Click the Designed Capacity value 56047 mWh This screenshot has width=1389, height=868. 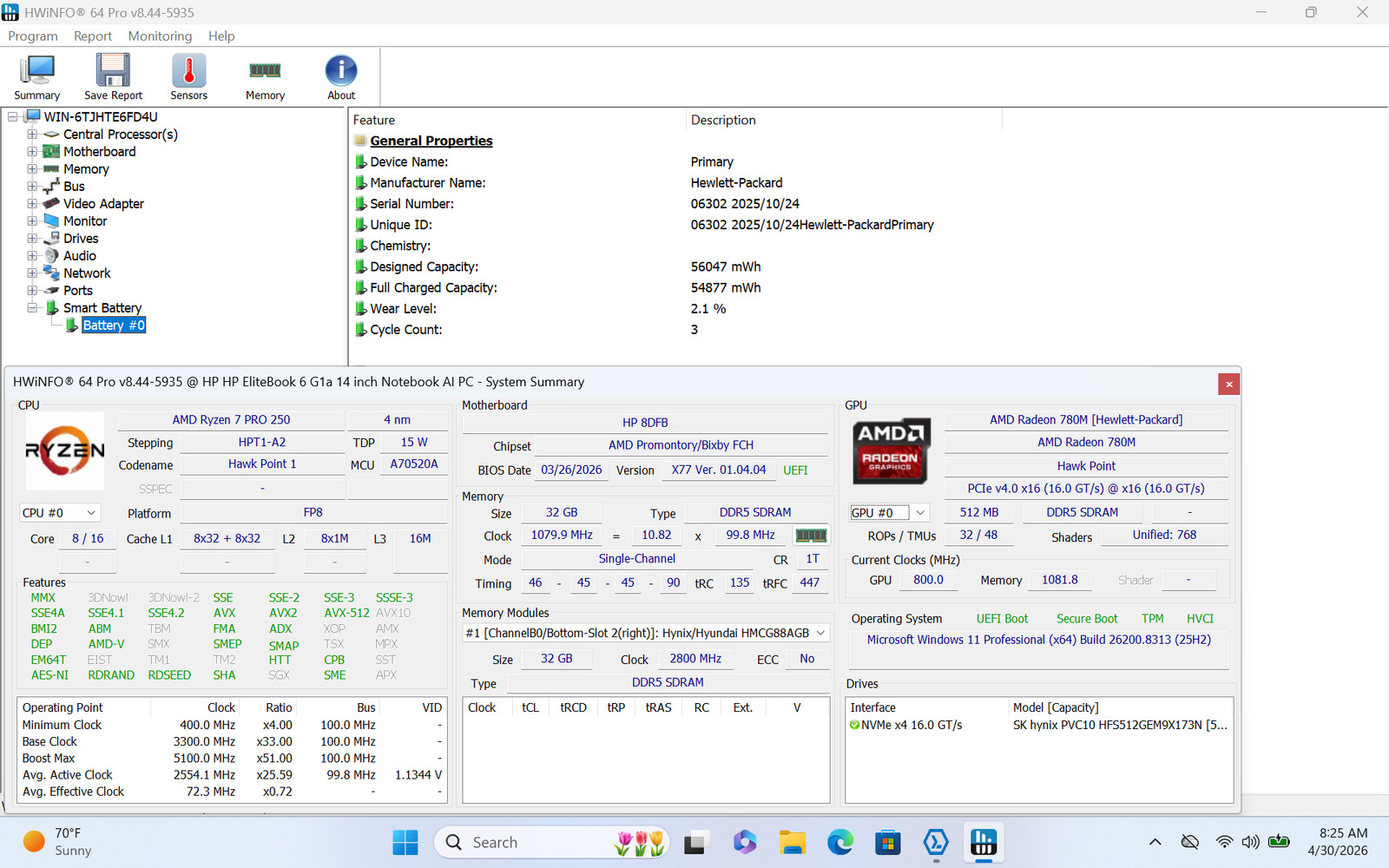pos(726,266)
